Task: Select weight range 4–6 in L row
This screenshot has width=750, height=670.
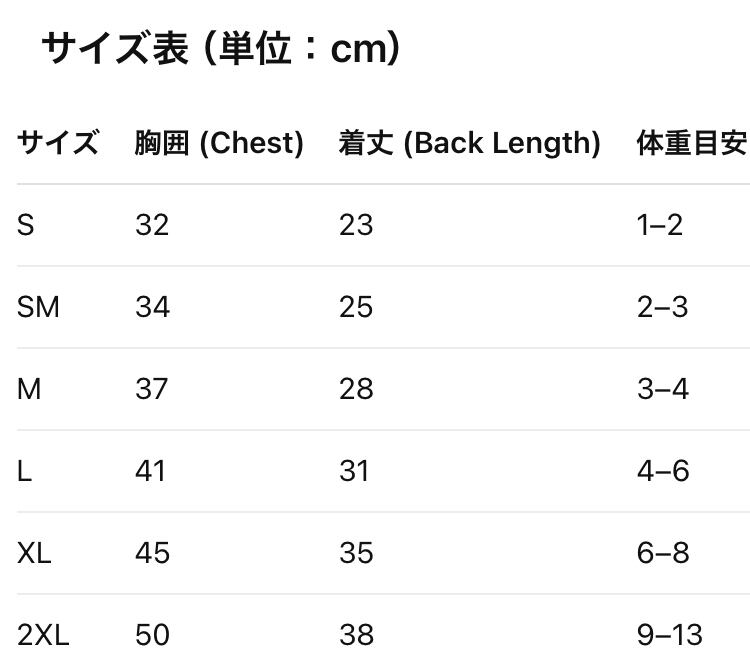Action: 663,471
